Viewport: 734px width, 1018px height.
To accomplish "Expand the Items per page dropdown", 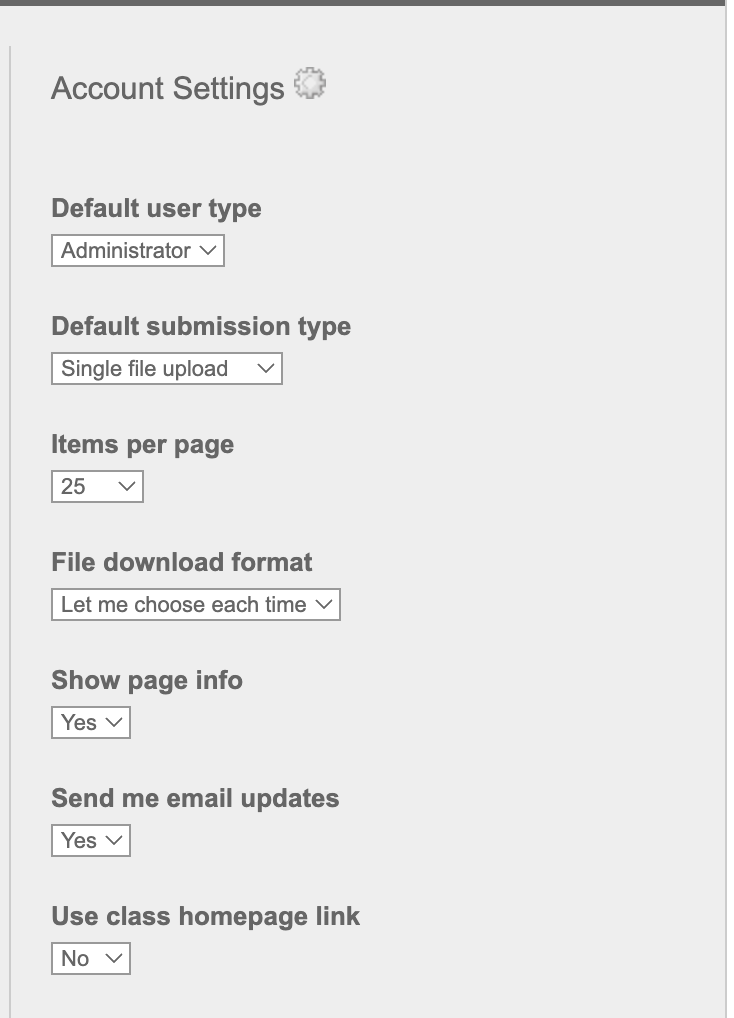I will [97, 487].
